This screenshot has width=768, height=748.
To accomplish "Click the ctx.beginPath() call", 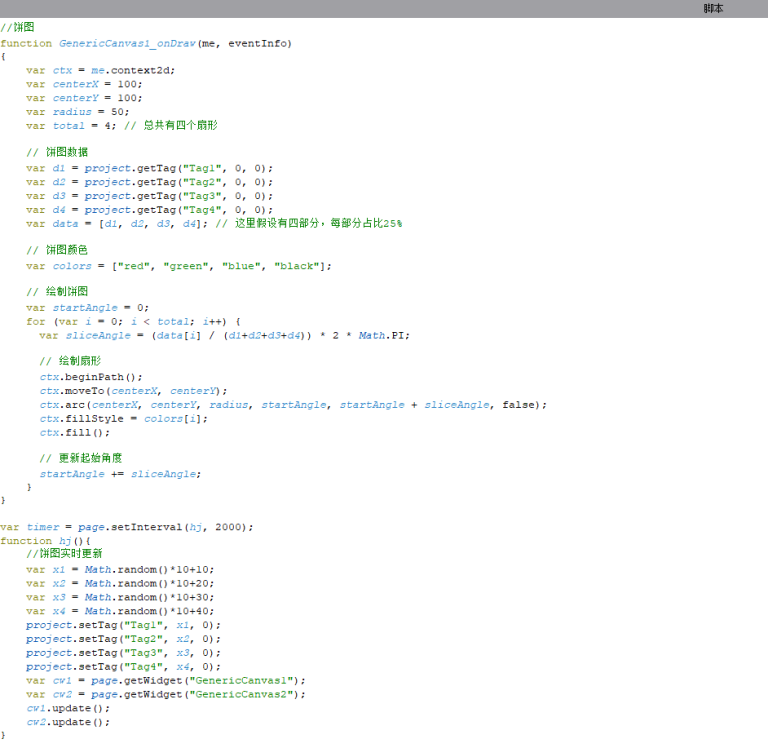I will (x=92, y=377).
